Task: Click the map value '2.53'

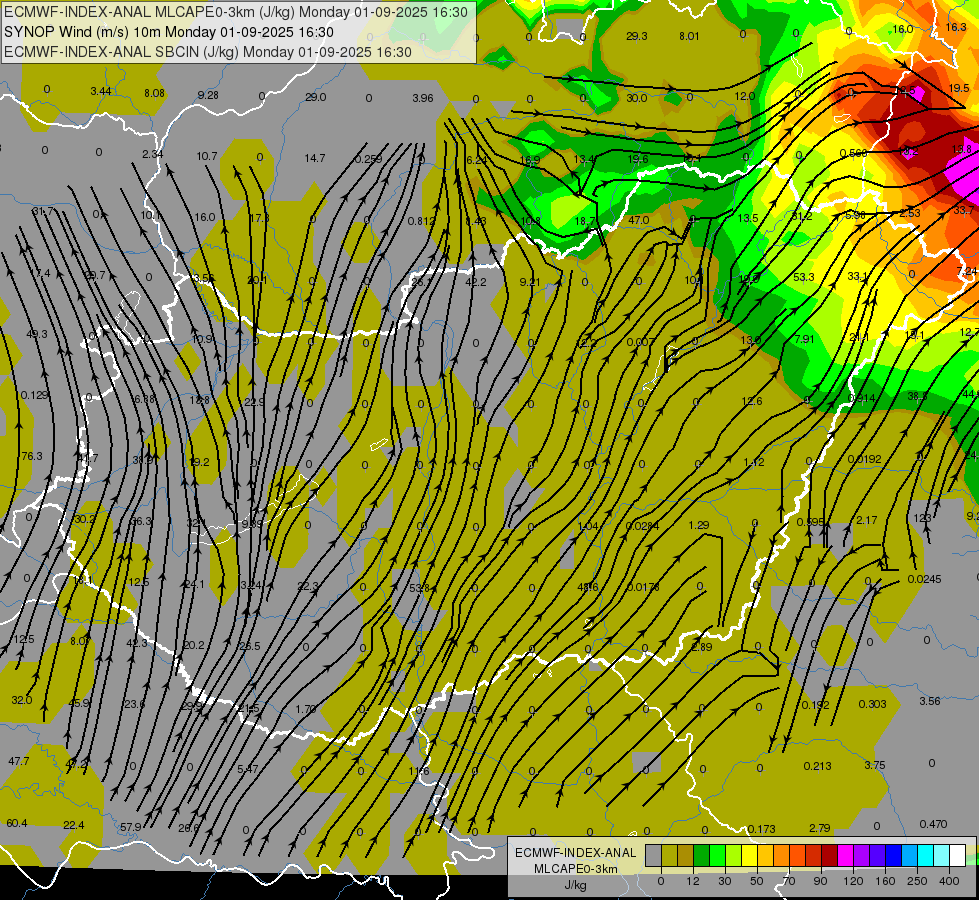Action: [x=910, y=213]
